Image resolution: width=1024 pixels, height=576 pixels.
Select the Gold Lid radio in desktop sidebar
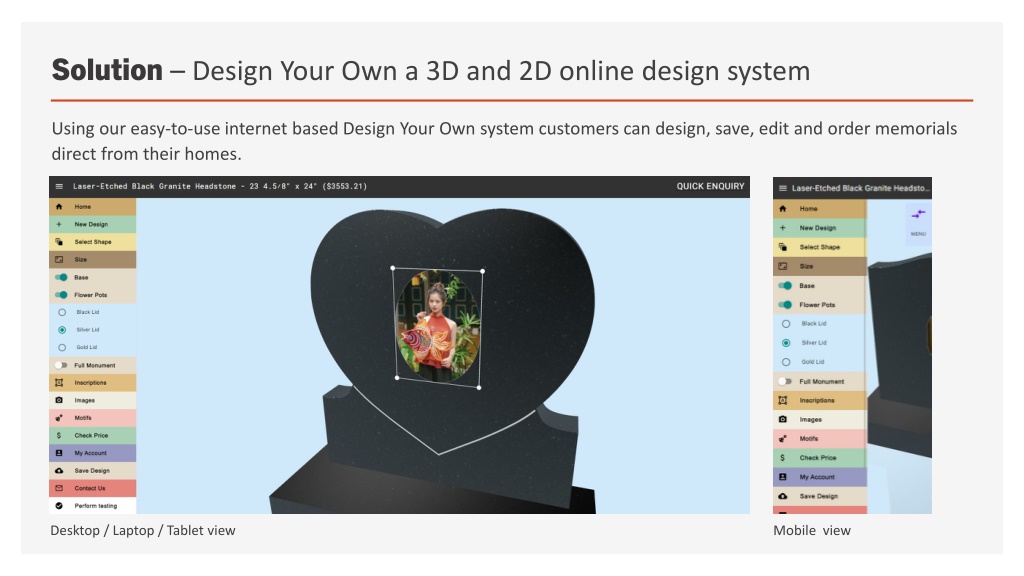click(62, 347)
